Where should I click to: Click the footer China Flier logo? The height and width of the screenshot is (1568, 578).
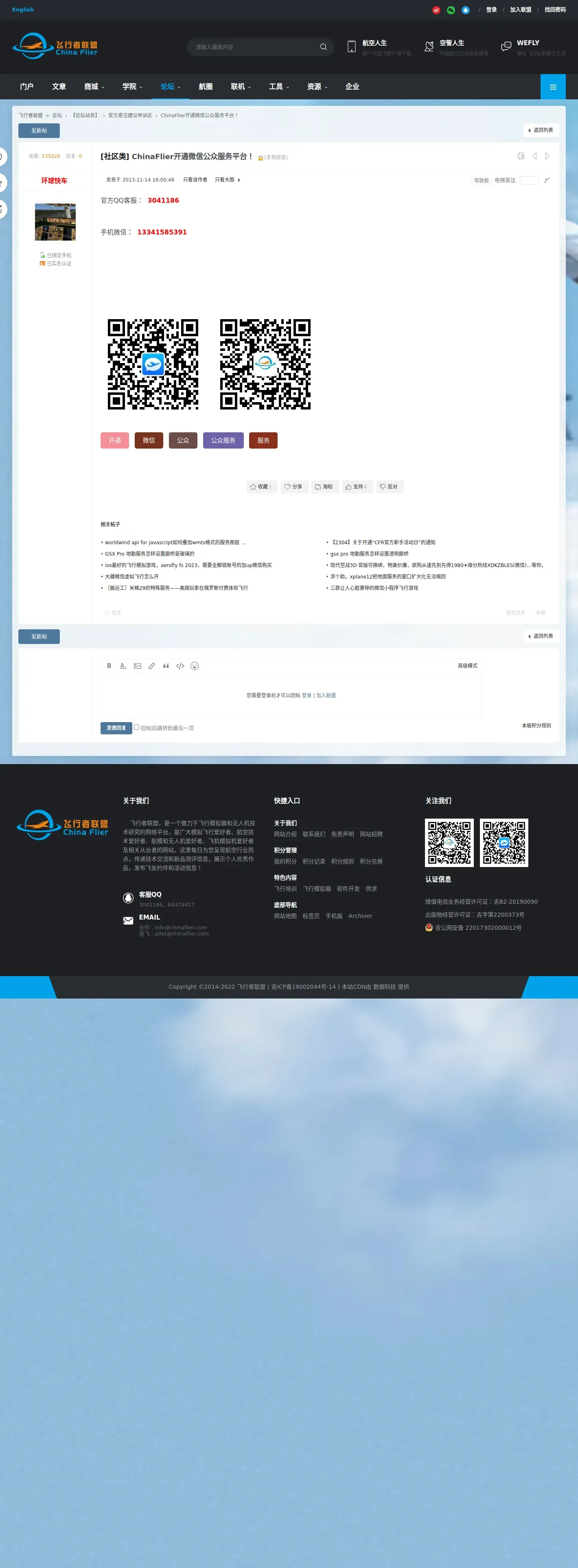63,826
